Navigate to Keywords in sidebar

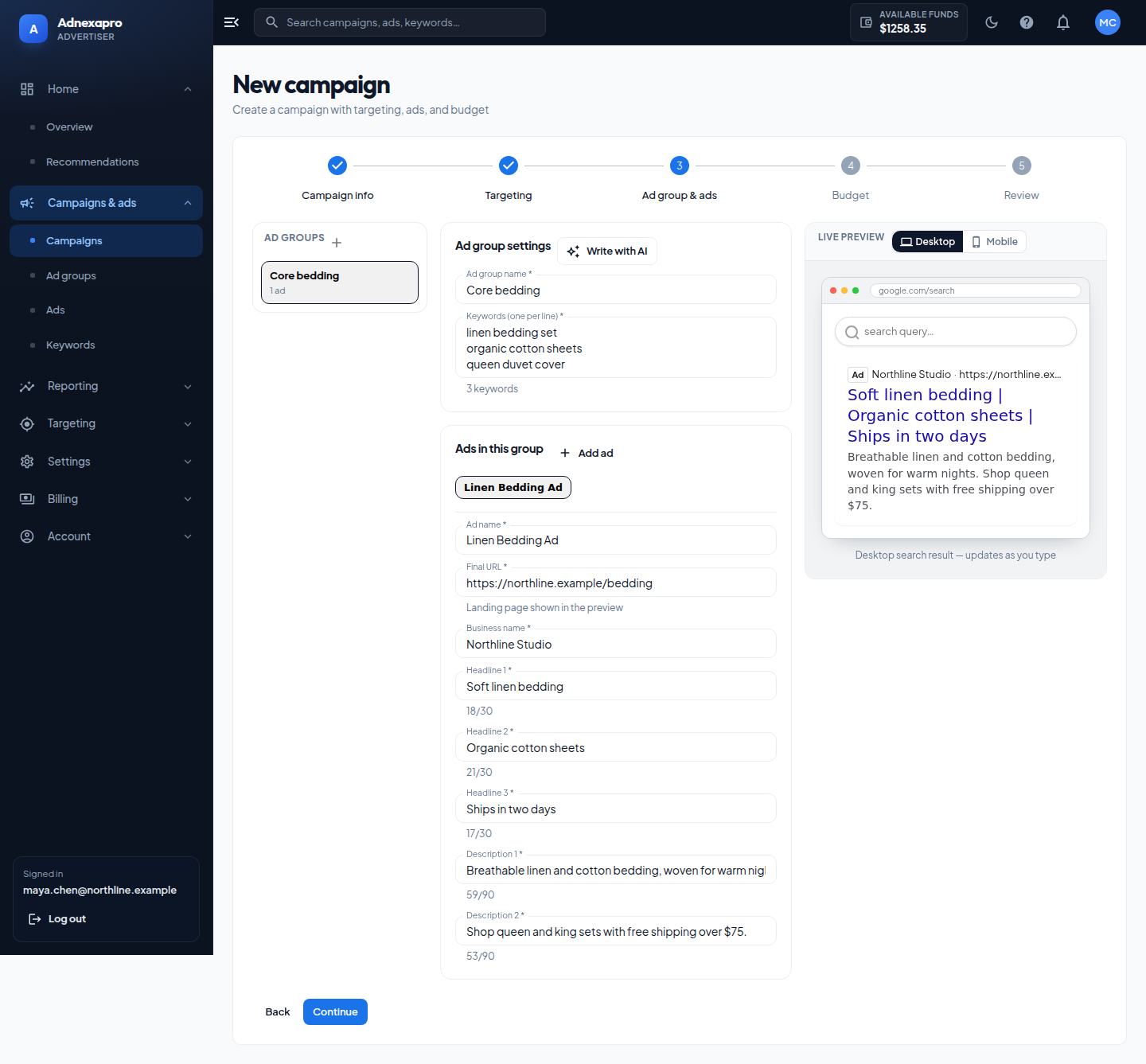pyautogui.click(x=106, y=345)
